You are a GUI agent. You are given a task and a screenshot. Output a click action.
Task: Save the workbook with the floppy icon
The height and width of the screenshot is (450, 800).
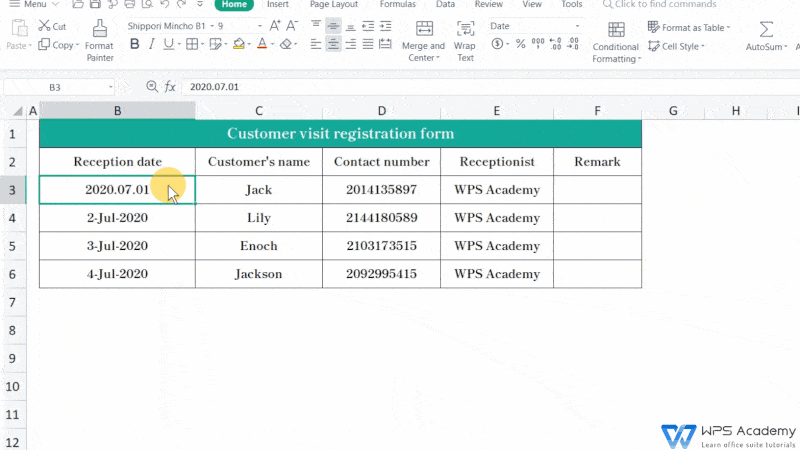(95, 4)
